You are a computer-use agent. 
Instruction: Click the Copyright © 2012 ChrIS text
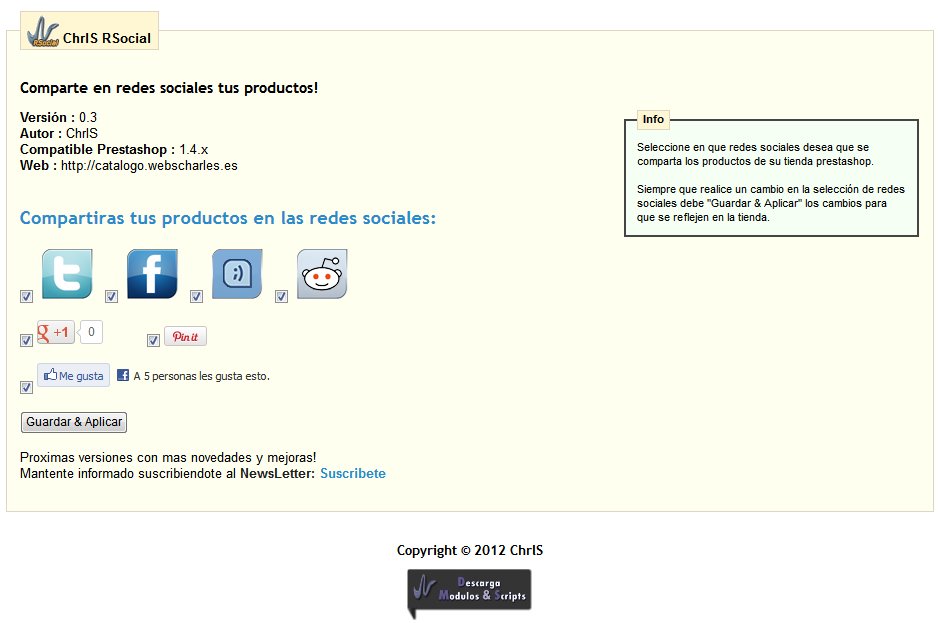click(x=470, y=550)
